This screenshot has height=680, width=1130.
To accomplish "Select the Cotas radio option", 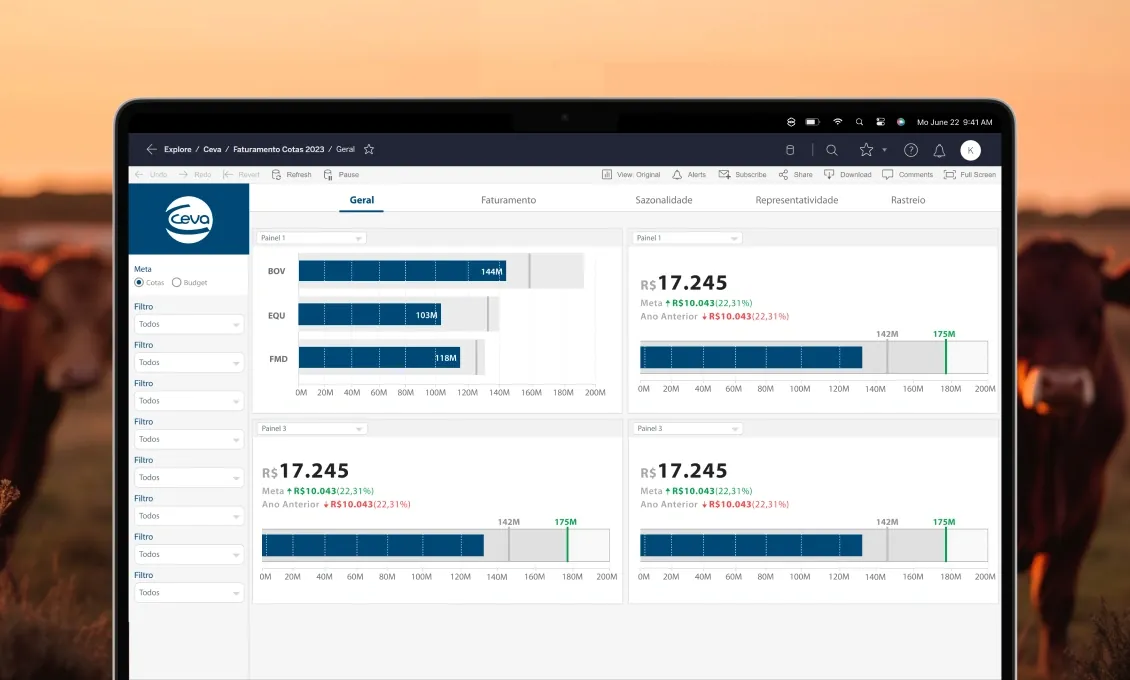I will coord(139,282).
